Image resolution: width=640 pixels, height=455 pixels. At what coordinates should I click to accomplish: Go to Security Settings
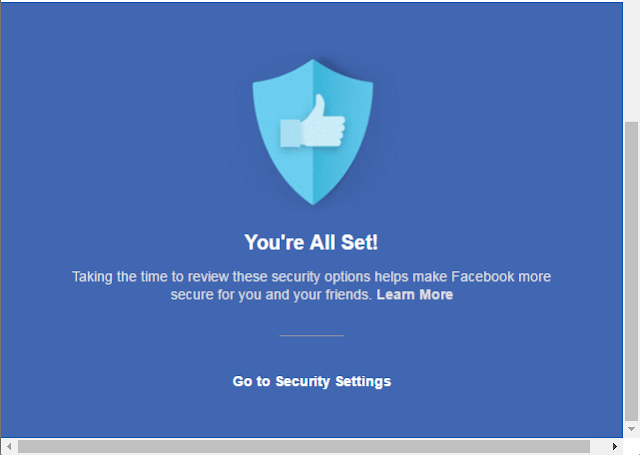click(x=312, y=381)
